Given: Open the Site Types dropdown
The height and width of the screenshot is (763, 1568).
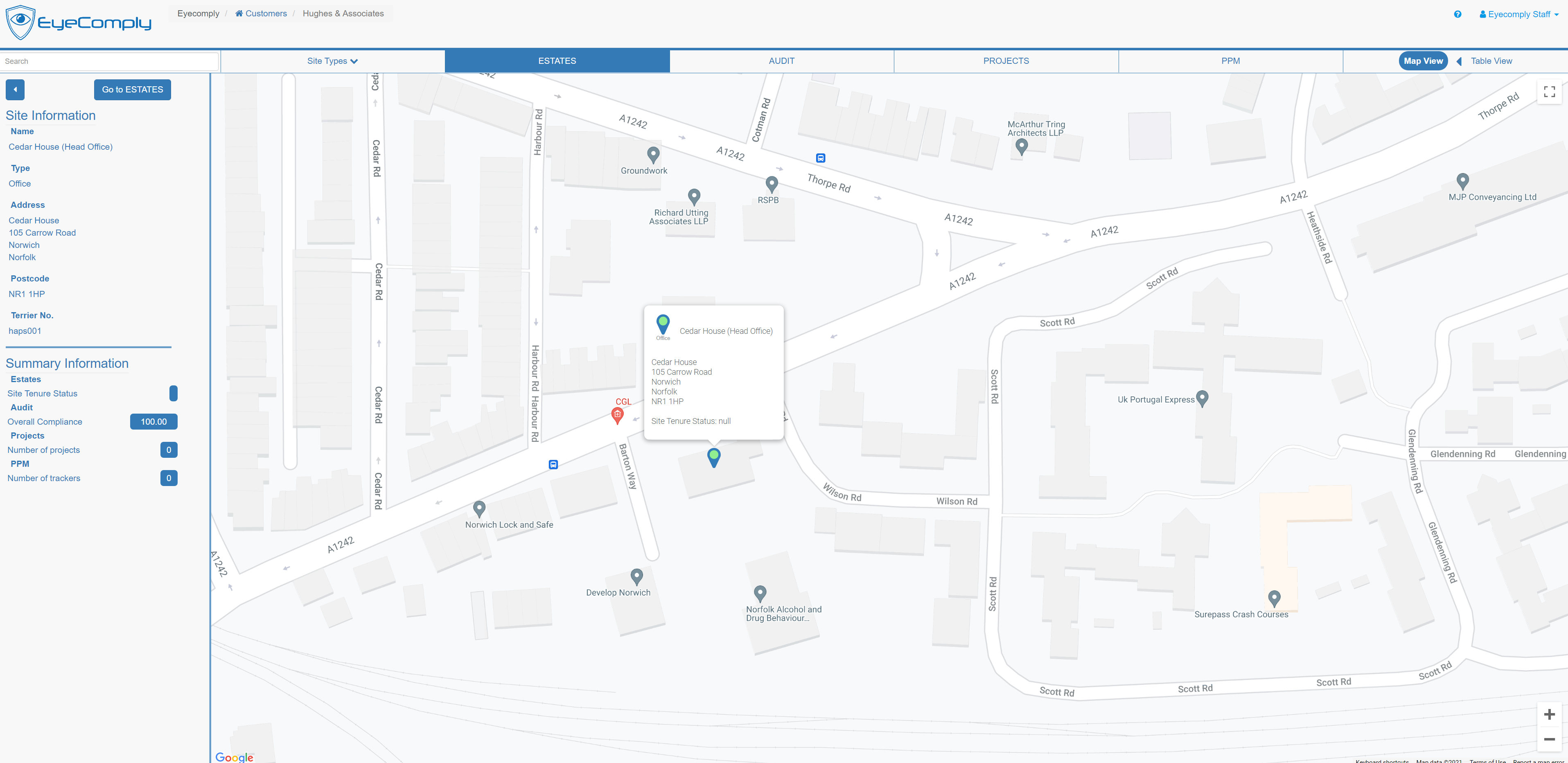Looking at the screenshot, I should (x=332, y=61).
